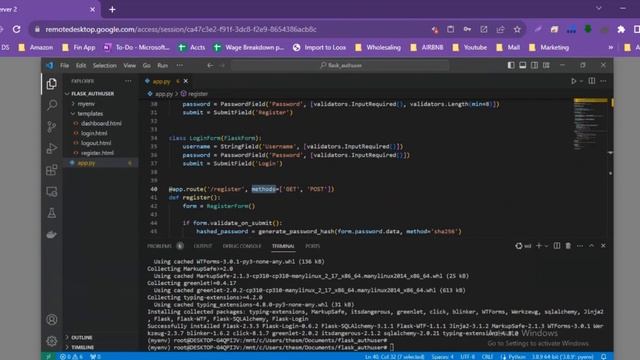Open the Go menu
640x360 pixels.
[147, 65]
